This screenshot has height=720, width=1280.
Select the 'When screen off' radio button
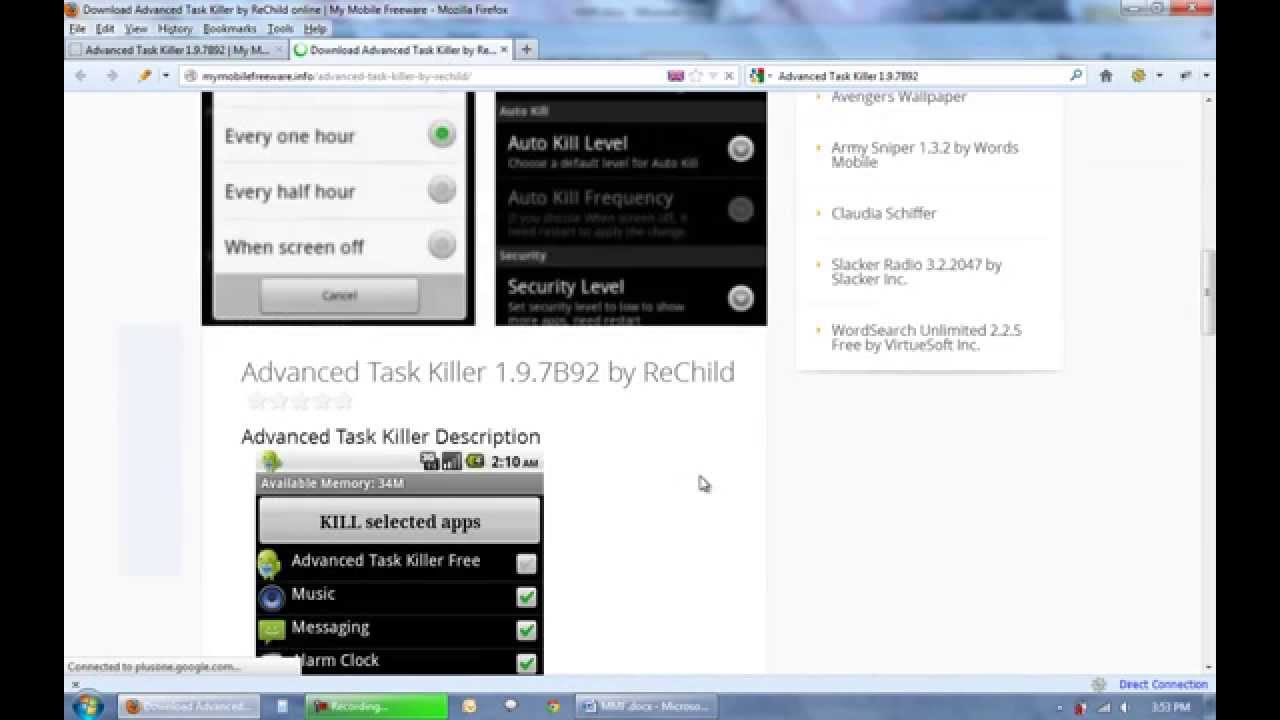click(441, 245)
